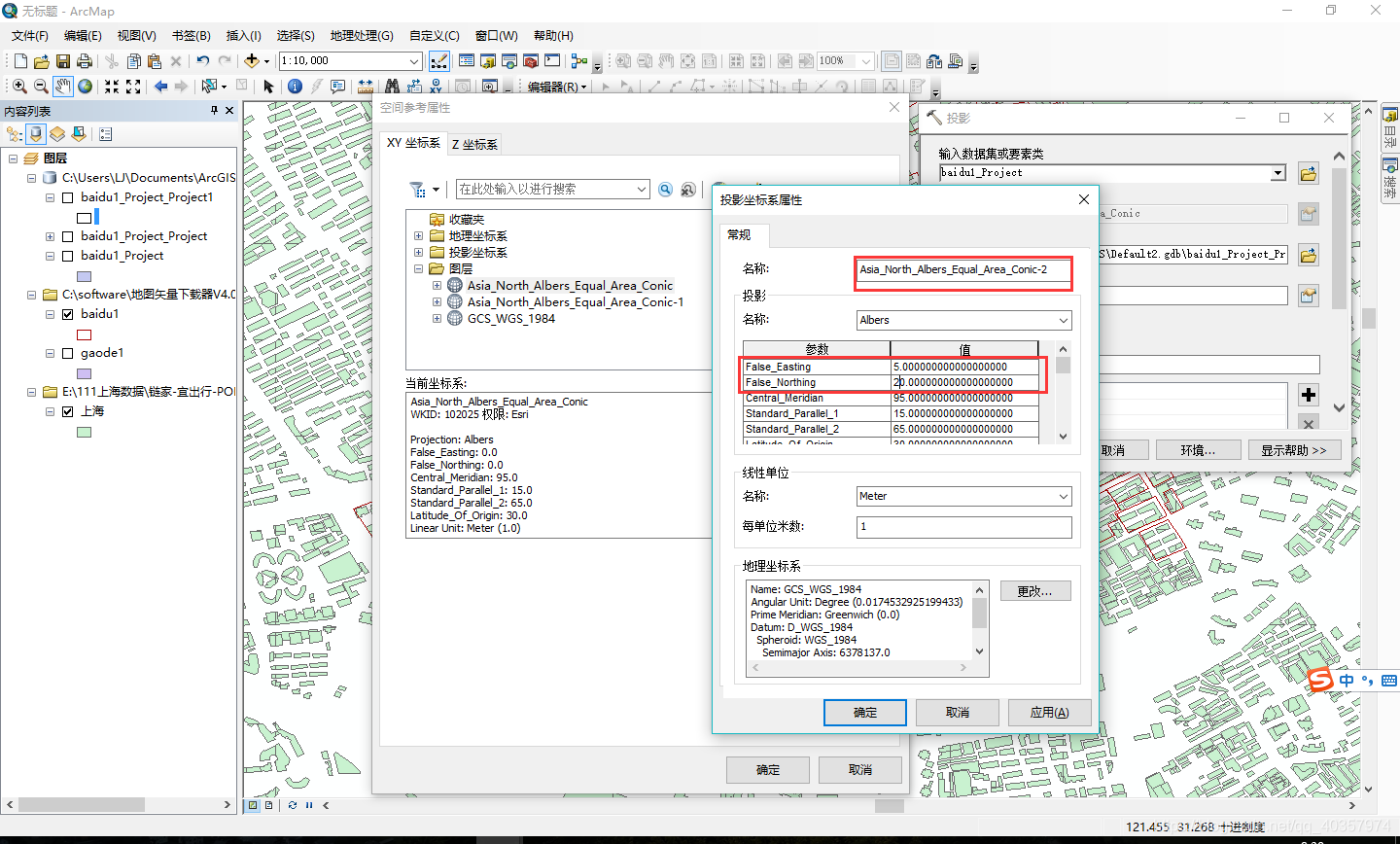The width and height of the screenshot is (1400, 844).
Task: Click the New map document icon
Action: click(x=20, y=61)
